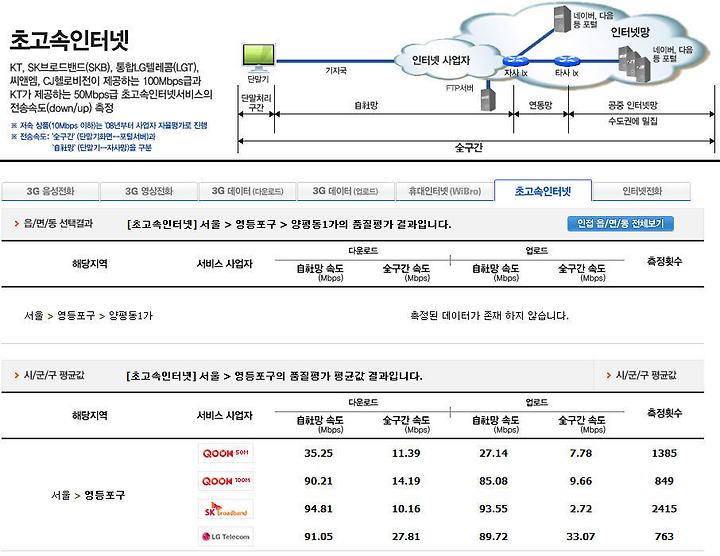Click the 인터넷망 label in the diagram
The height and width of the screenshot is (556, 720).
630,32
